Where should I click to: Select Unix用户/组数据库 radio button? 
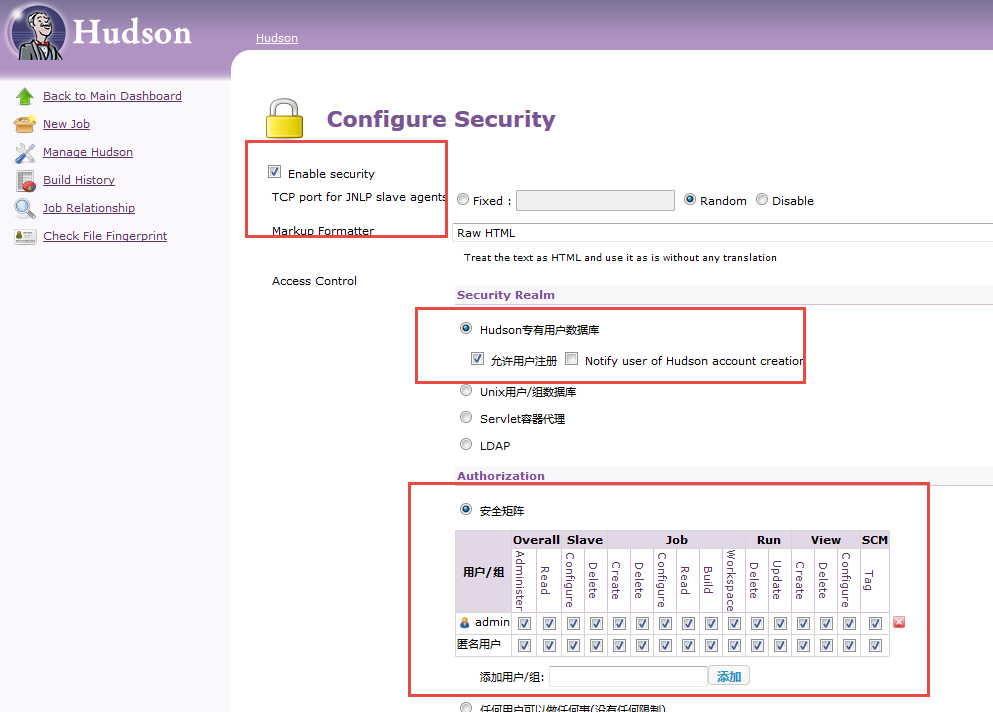point(466,390)
